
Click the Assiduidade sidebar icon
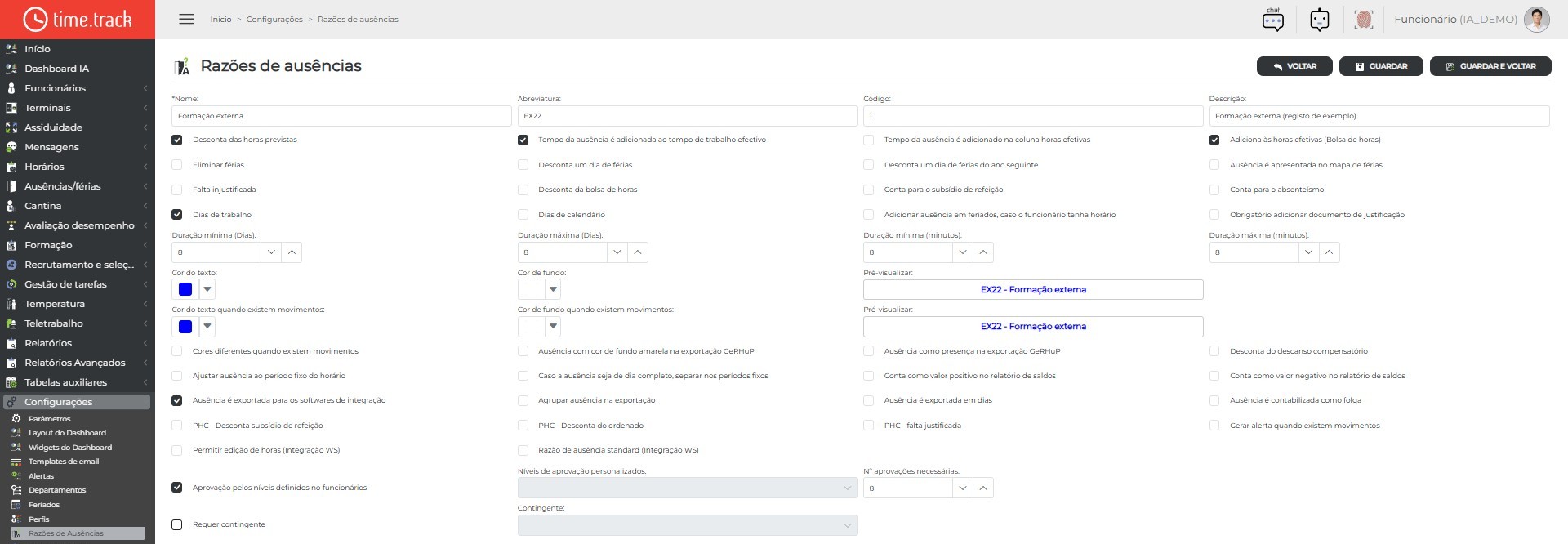point(11,127)
